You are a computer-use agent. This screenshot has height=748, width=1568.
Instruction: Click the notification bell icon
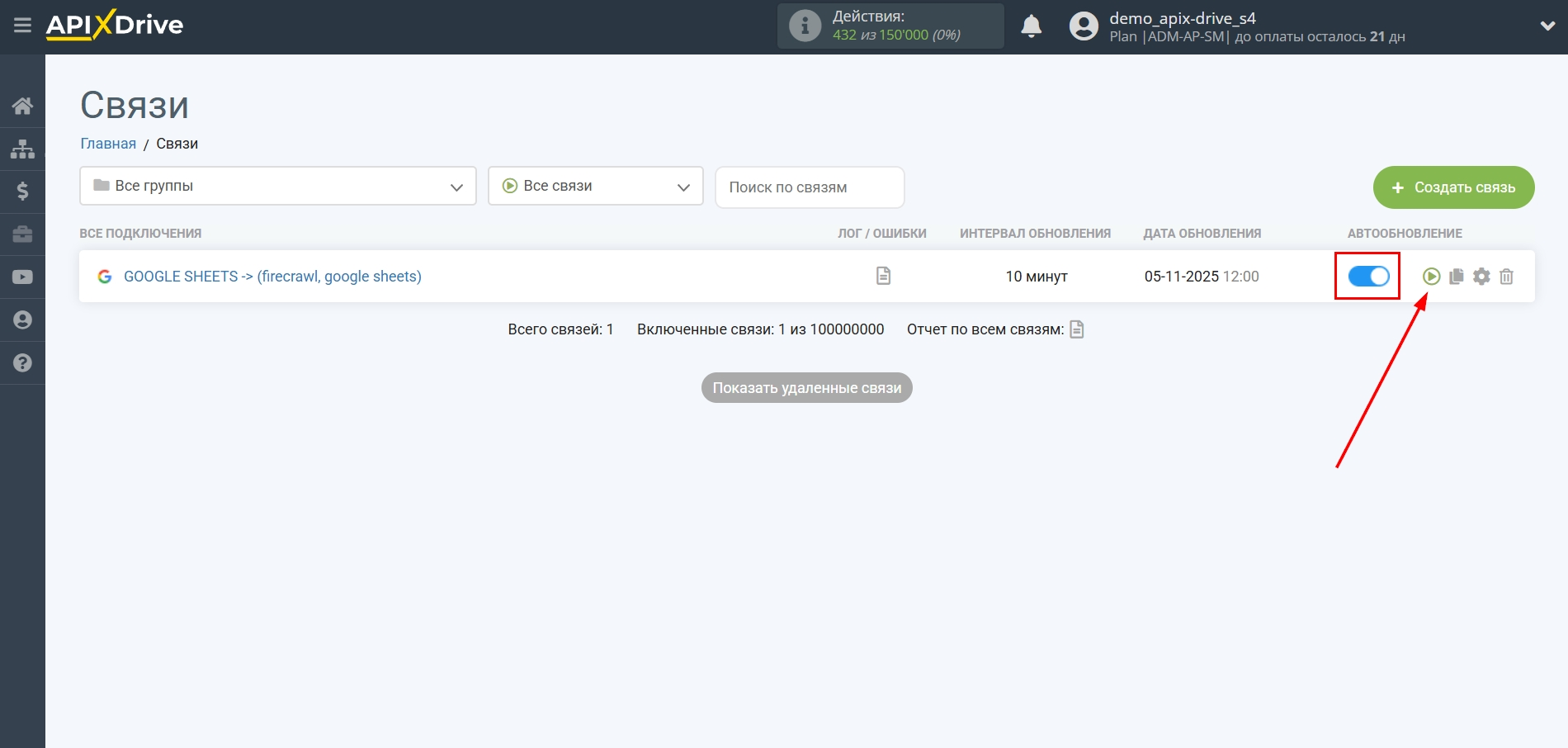pyautogui.click(x=1031, y=26)
